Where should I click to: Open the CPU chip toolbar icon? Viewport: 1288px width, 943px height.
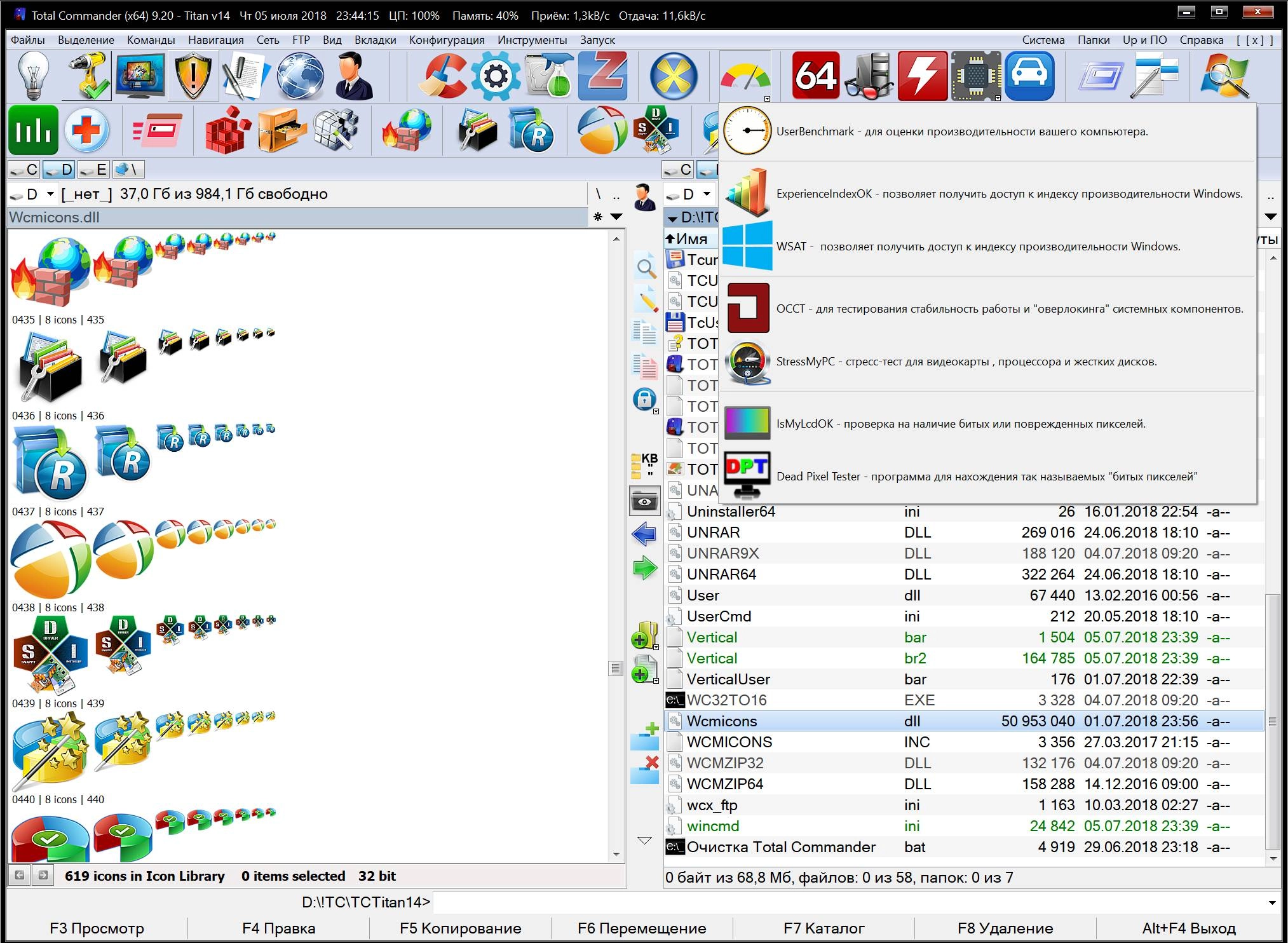point(976,76)
